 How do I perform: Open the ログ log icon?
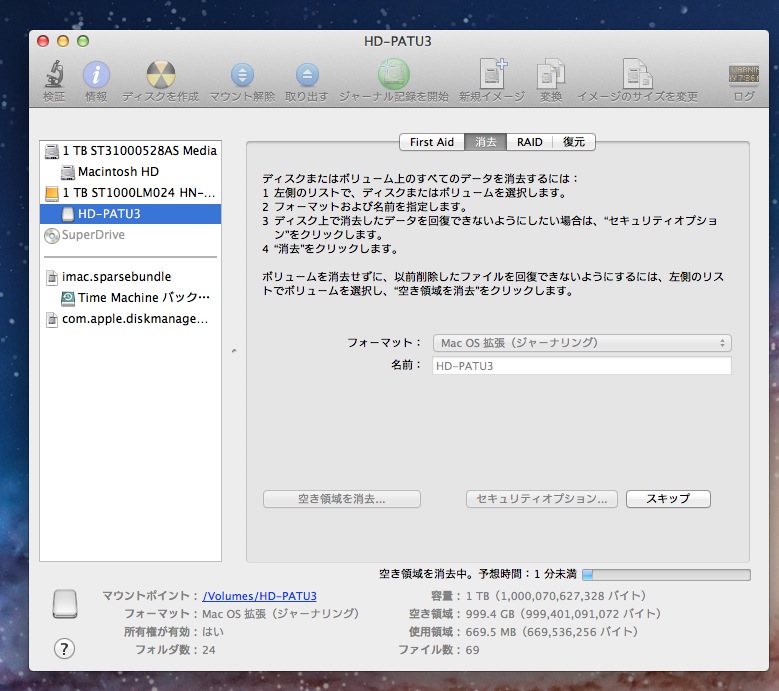click(744, 75)
